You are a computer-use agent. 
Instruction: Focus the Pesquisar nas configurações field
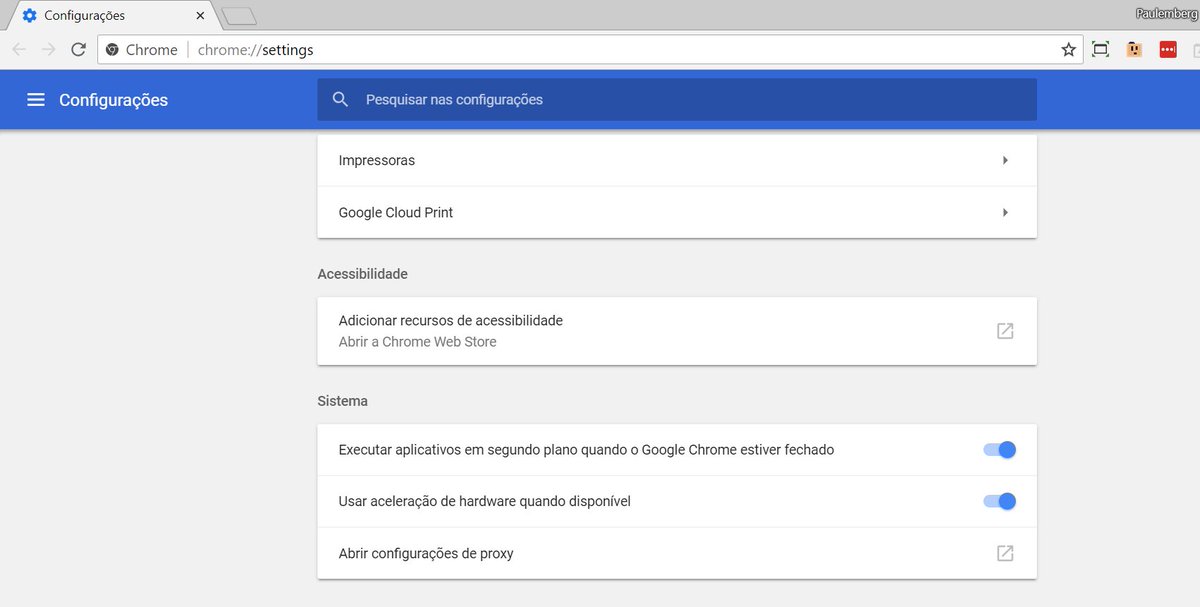677,100
